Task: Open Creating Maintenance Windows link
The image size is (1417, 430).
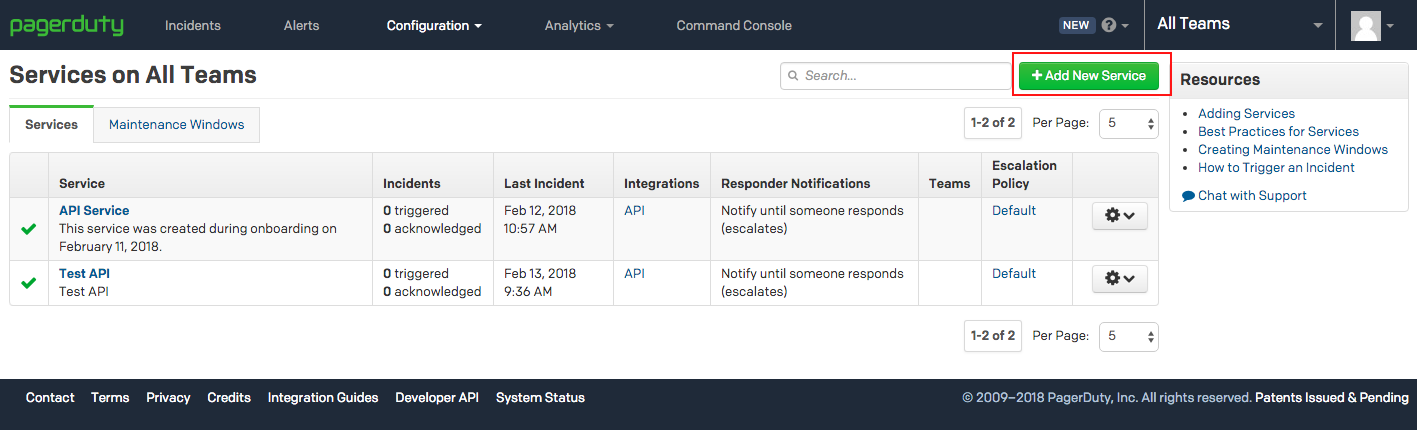Action: 1293,149
